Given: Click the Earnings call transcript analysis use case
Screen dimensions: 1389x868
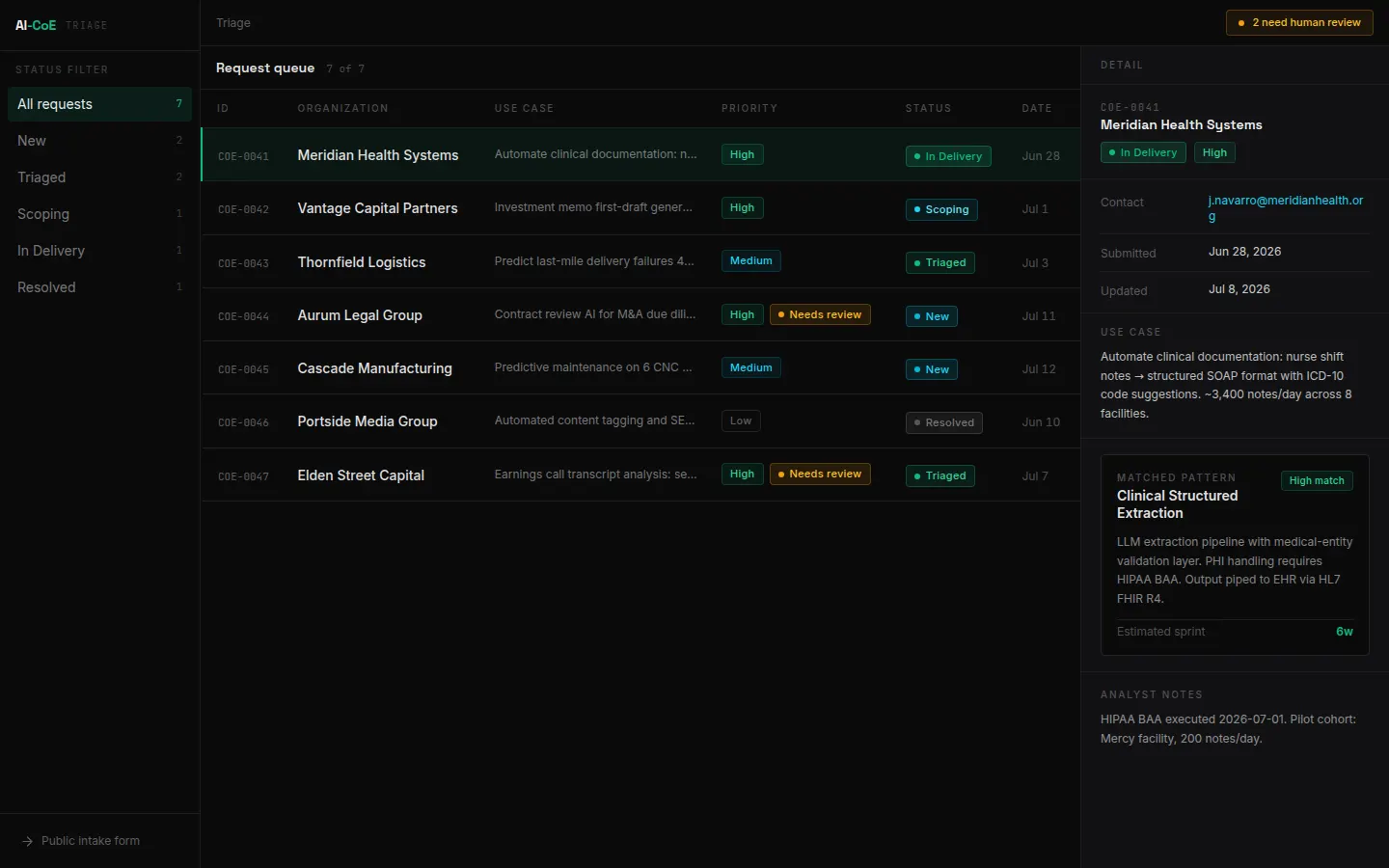Looking at the screenshot, I should pos(595,475).
